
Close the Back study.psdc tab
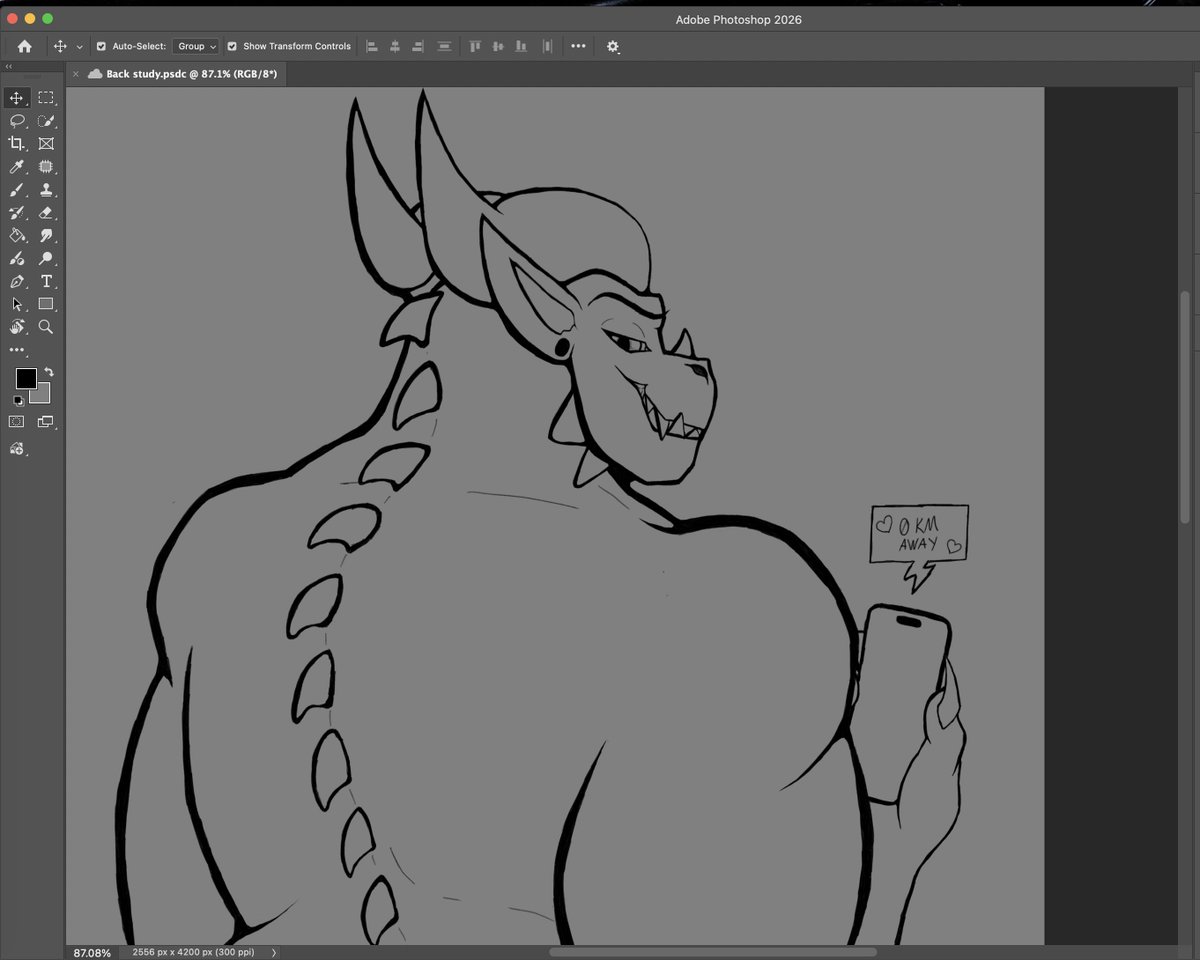[75, 74]
